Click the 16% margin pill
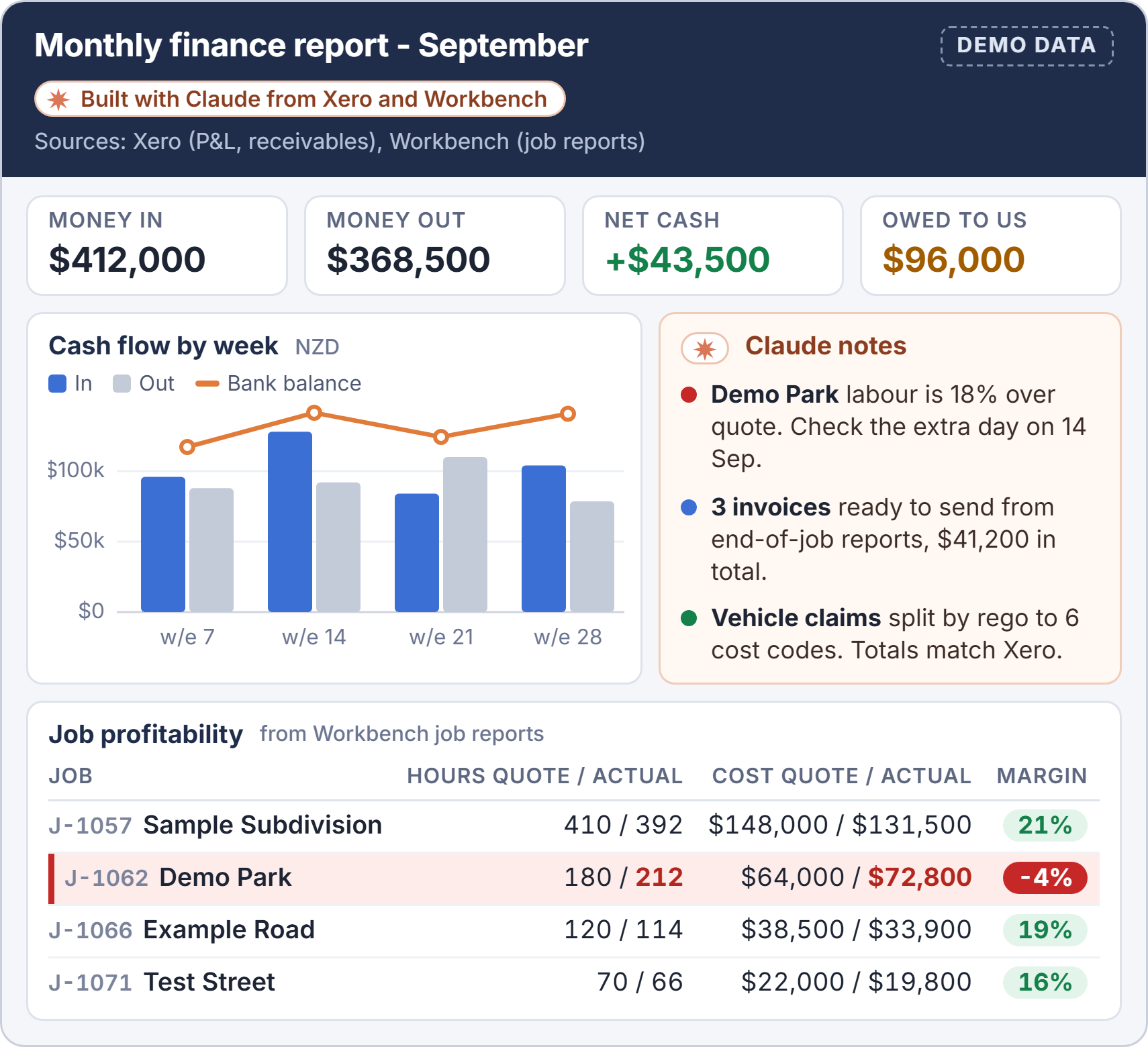 click(x=1045, y=983)
